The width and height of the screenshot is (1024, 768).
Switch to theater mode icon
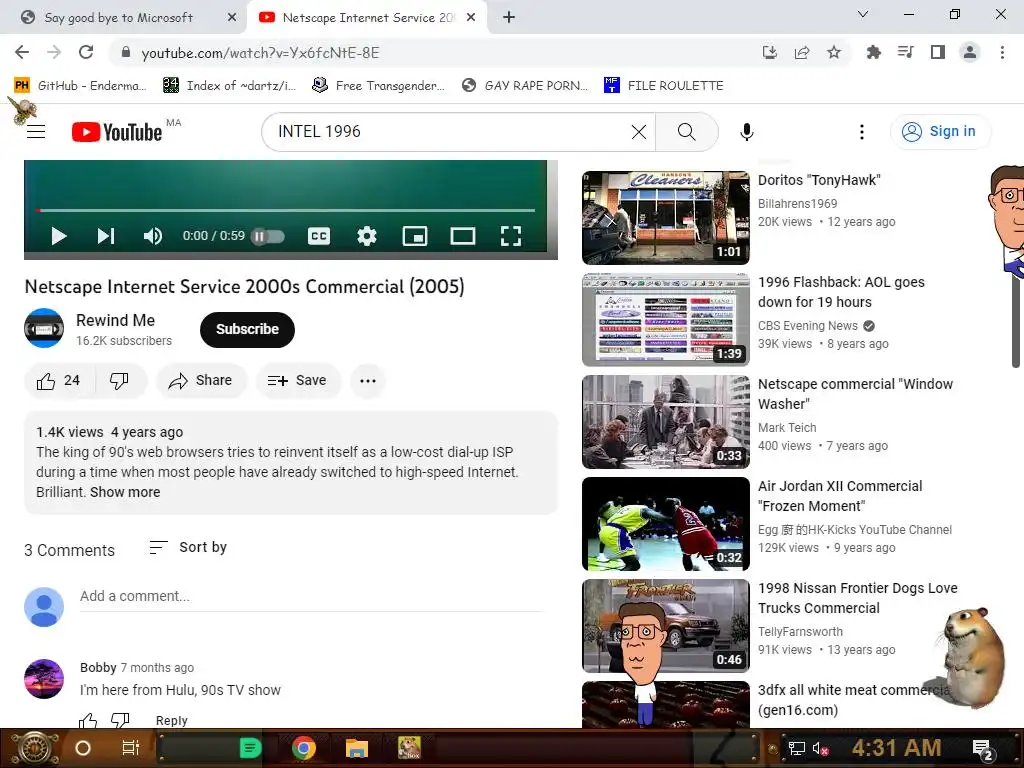pyautogui.click(x=463, y=236)
